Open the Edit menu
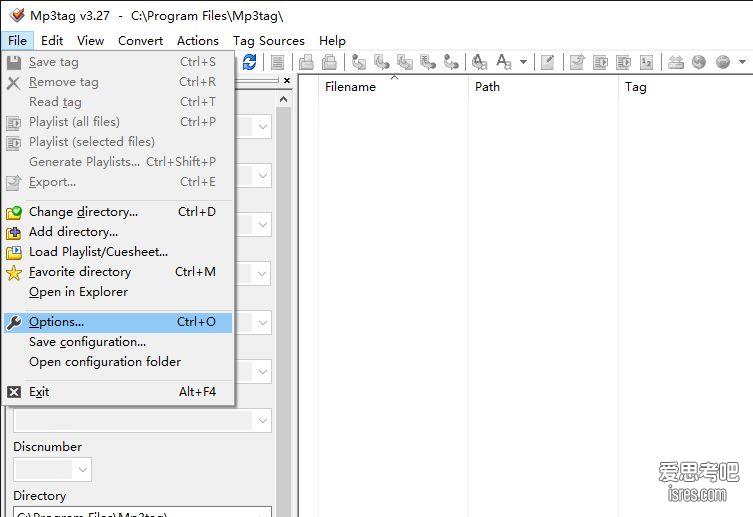This screenshot has width=753, height=517. tap(52, 41)
